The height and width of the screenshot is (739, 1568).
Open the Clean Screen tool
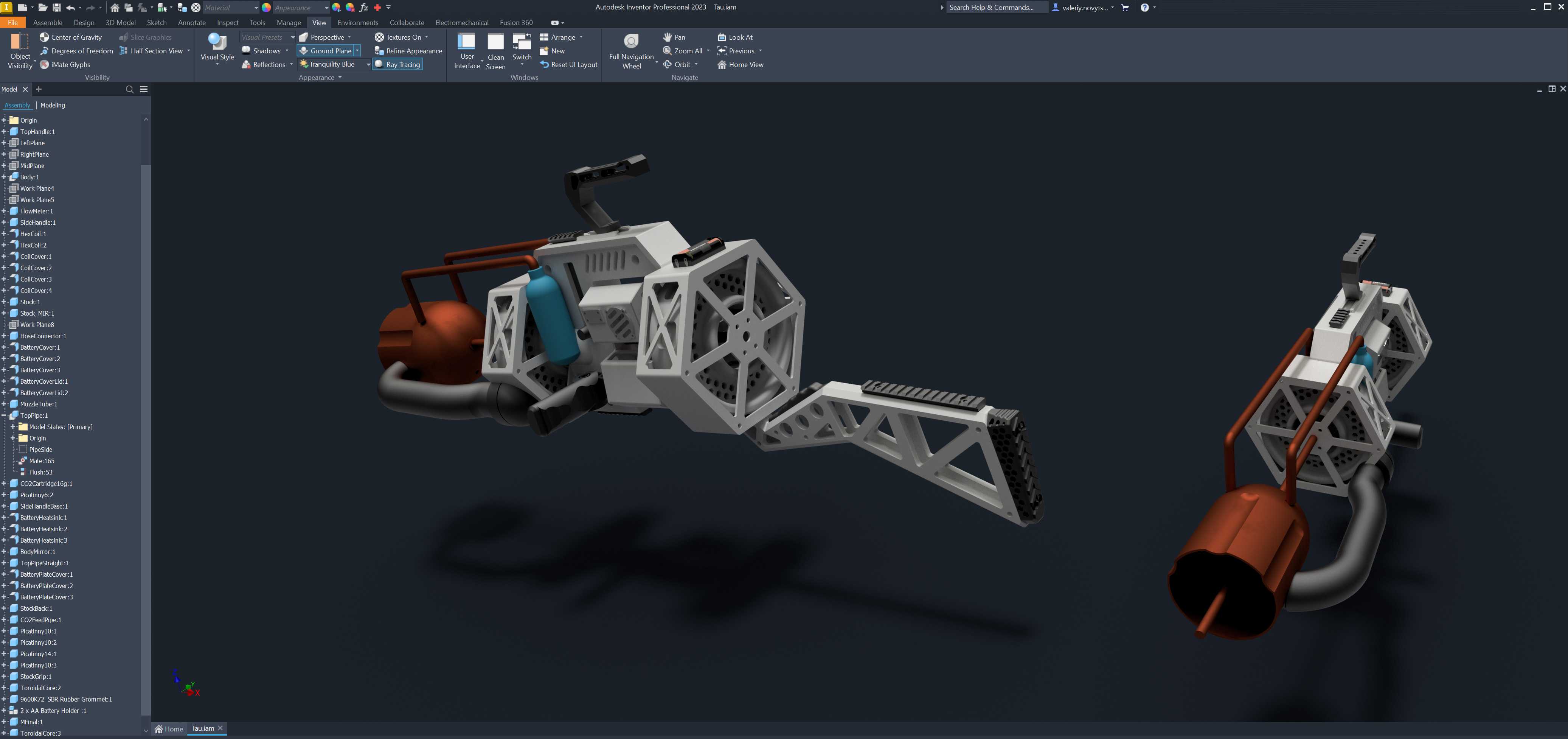click(x=495, y=51)
